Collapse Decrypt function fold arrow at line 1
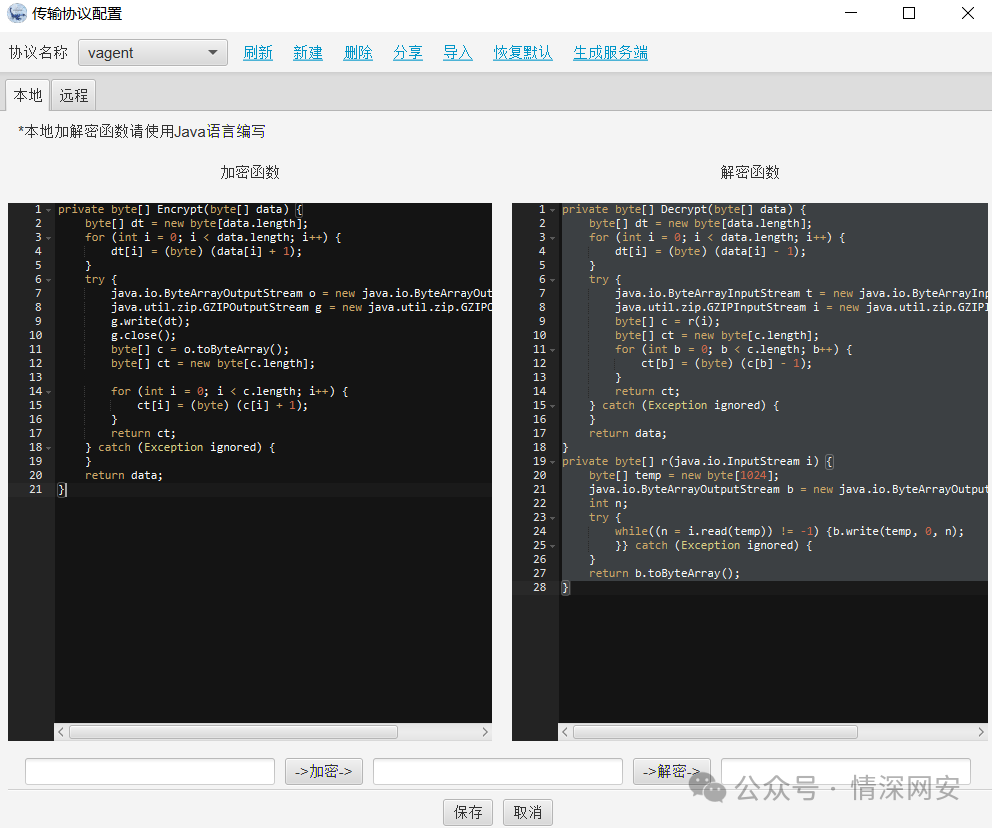This screenshot has width=992, height=828. [x=552, y=210]
